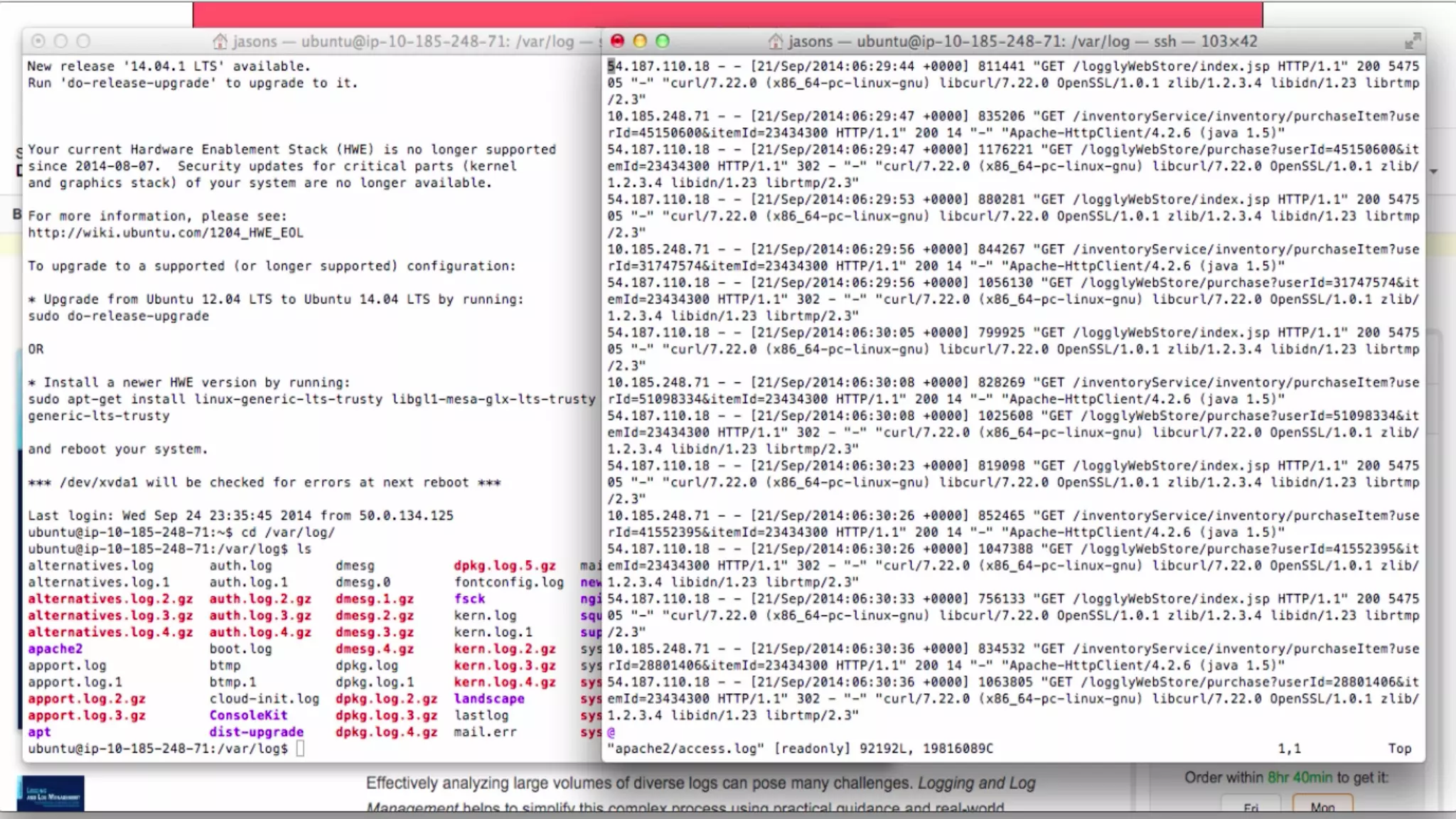Select the Fri delivery option button
Viewport: 1456px width, 819px height.
coord(1251,807)
